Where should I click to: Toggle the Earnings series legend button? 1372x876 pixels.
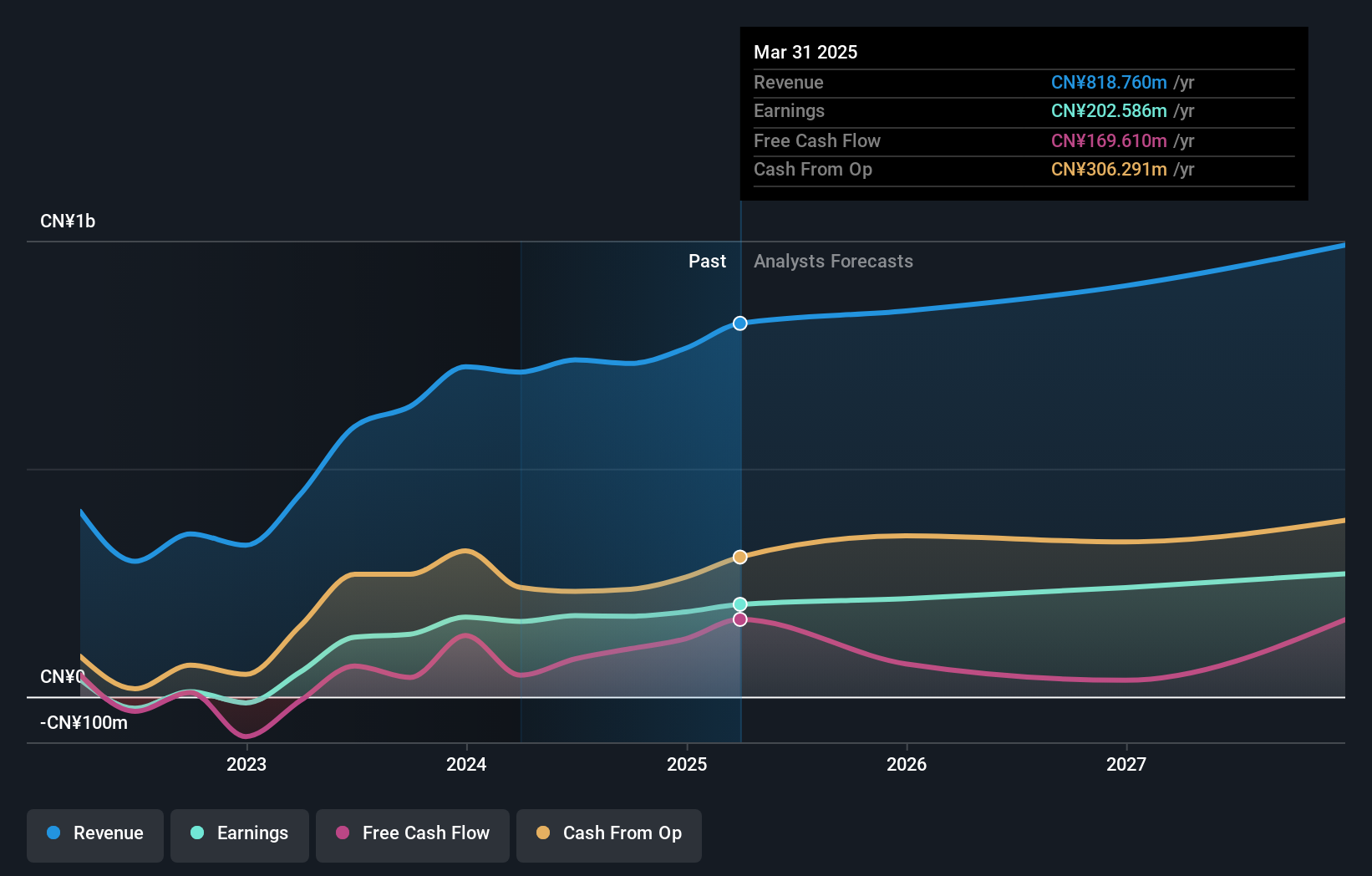(240, 835)
